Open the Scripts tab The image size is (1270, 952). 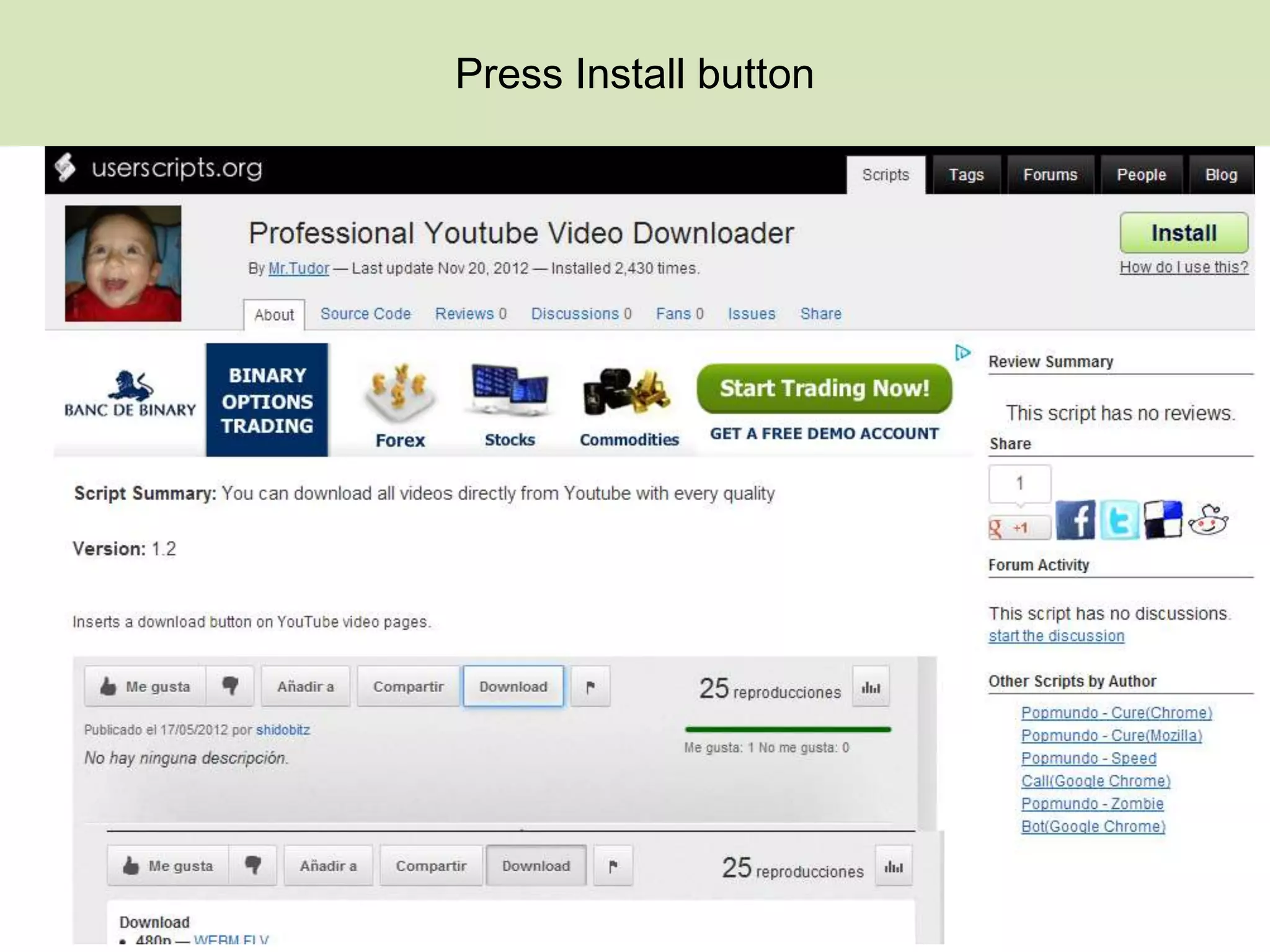pos(886,175)
